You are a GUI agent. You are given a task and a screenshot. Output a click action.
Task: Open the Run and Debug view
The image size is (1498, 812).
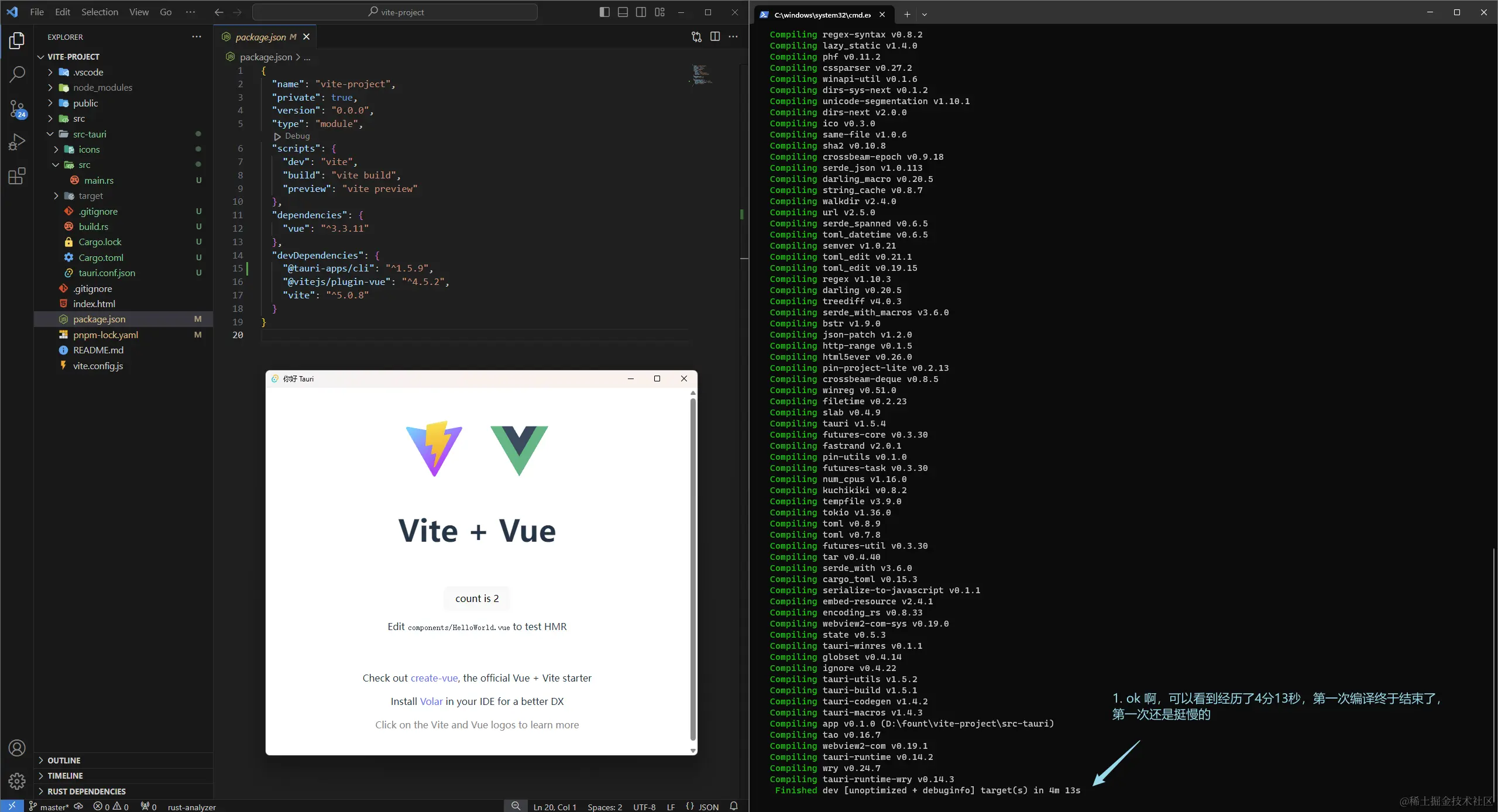18,142
